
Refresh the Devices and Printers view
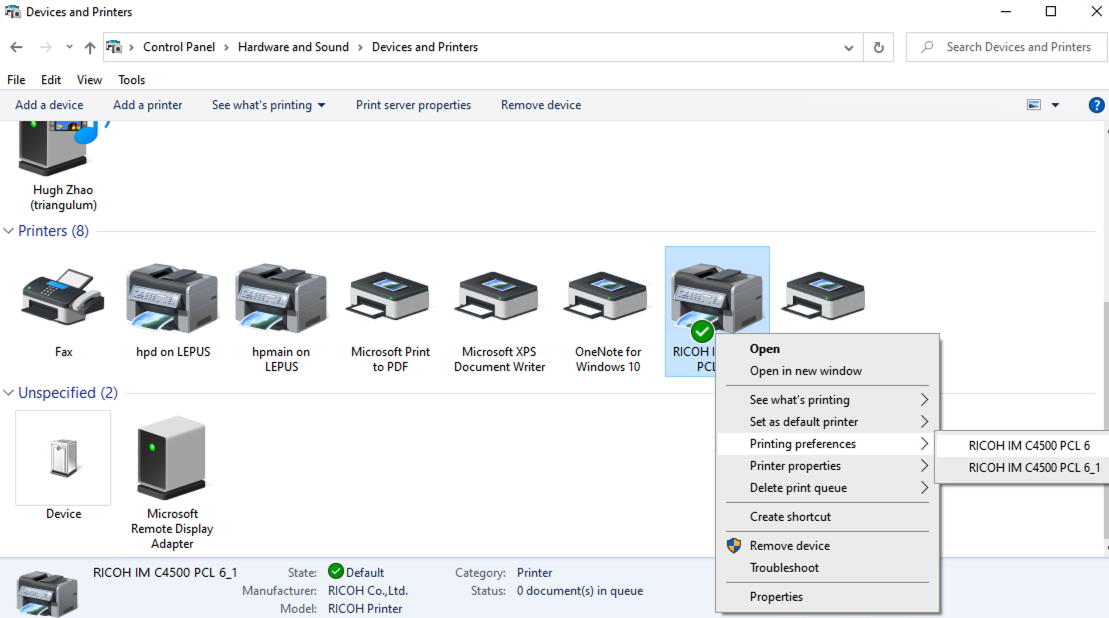(878, 47)
